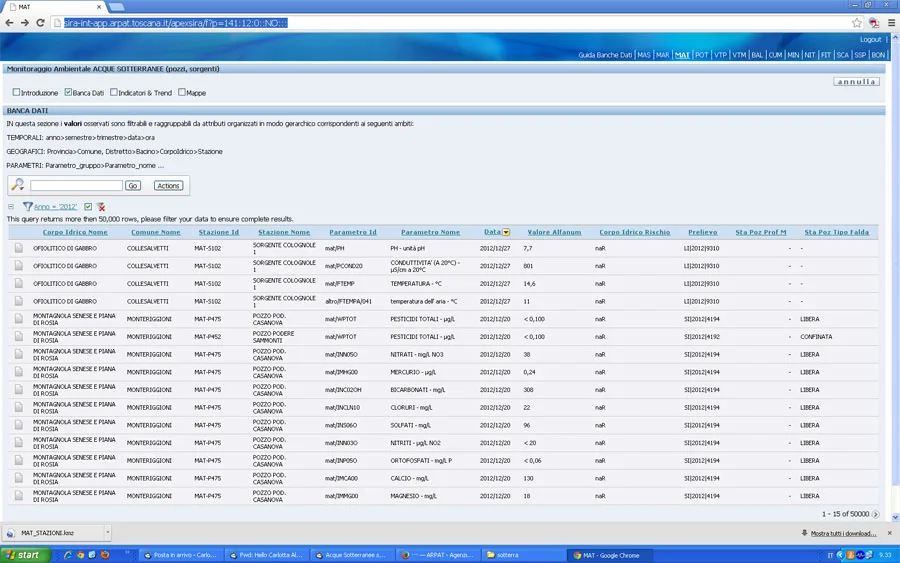Click into the report search text field
Screen dimensions: 900x563
pos(76,186)
